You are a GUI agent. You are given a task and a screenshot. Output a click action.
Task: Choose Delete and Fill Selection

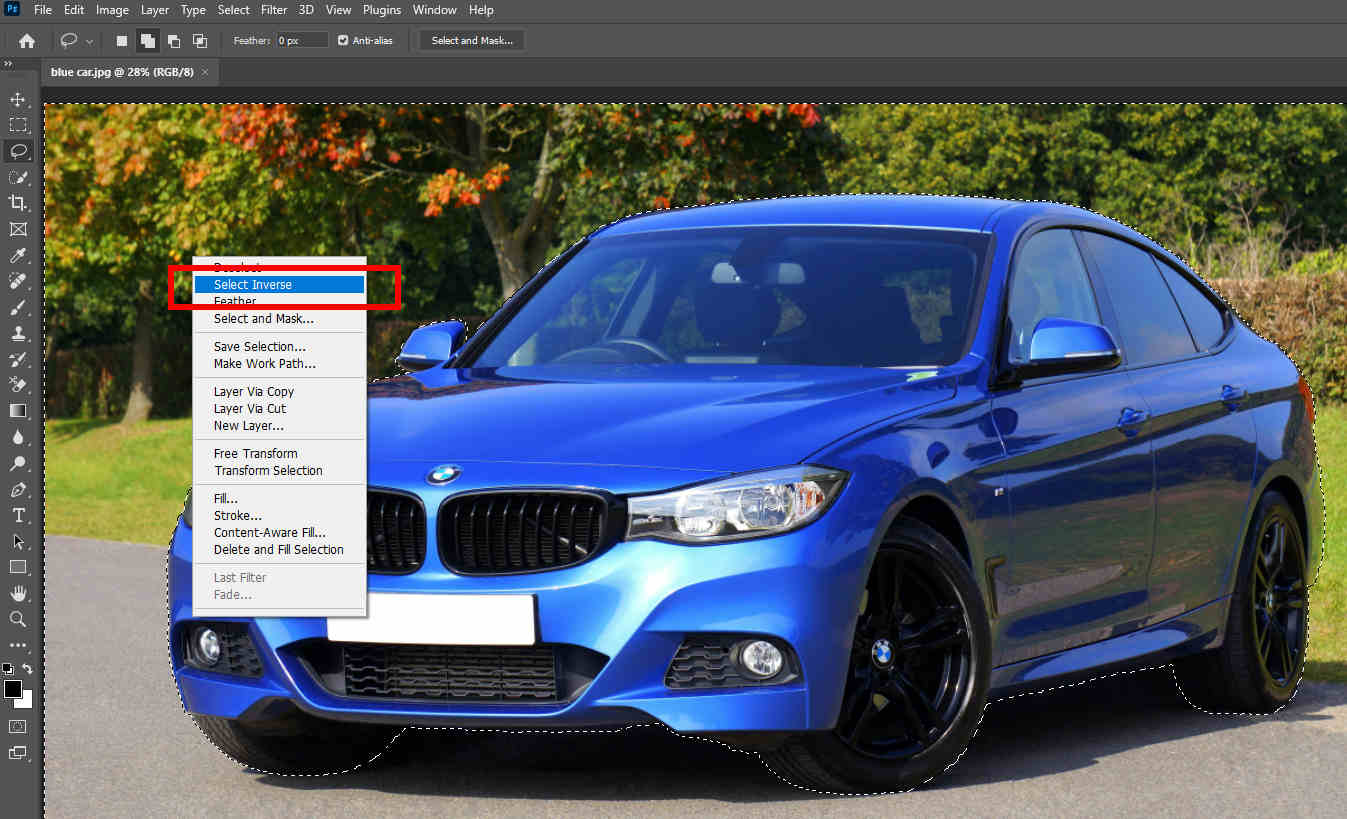[x=279, y=550]
